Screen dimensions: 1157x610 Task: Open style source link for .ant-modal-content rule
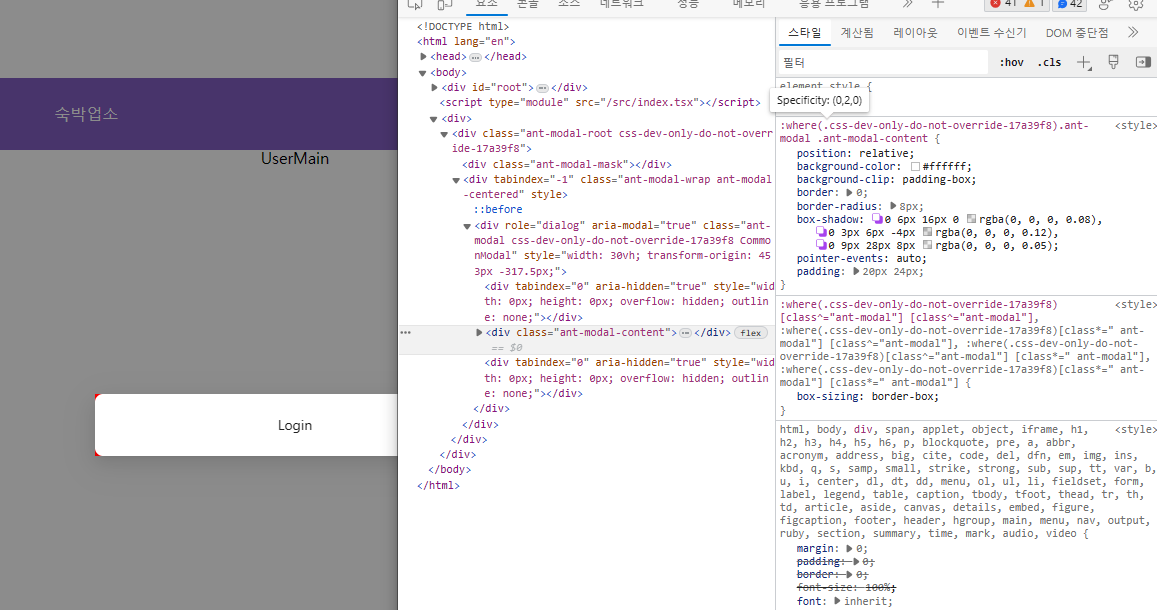(x=1135, y=125)
